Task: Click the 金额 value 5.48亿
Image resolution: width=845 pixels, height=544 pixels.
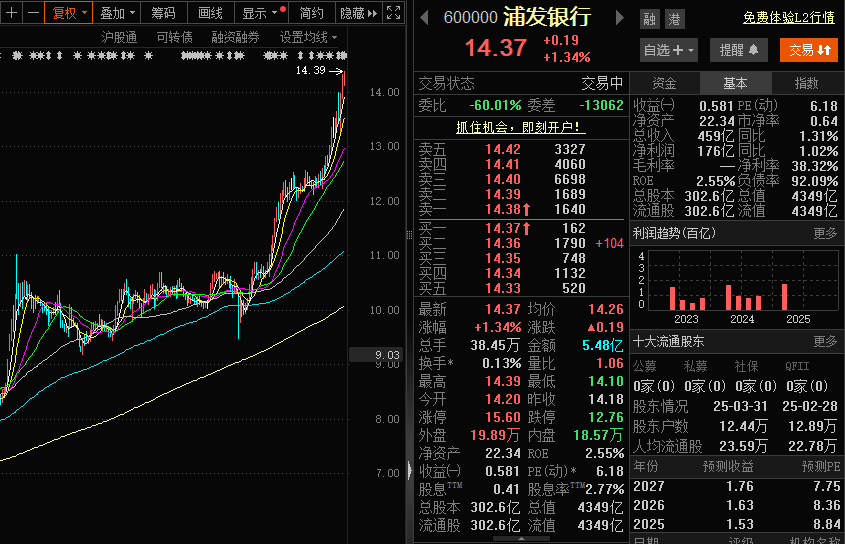Action: 602,346
